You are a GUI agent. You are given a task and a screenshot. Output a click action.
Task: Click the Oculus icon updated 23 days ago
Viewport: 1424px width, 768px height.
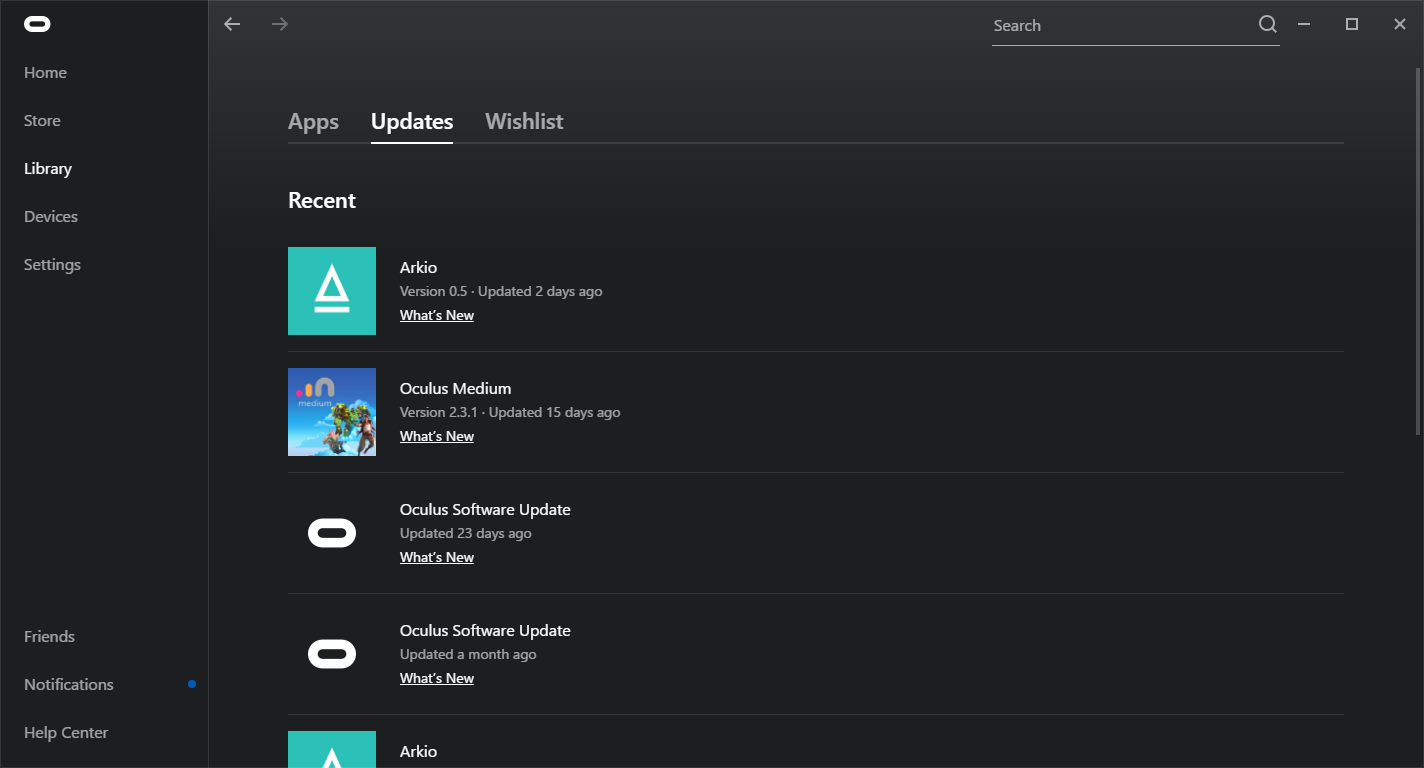click(x=332, y=533)
